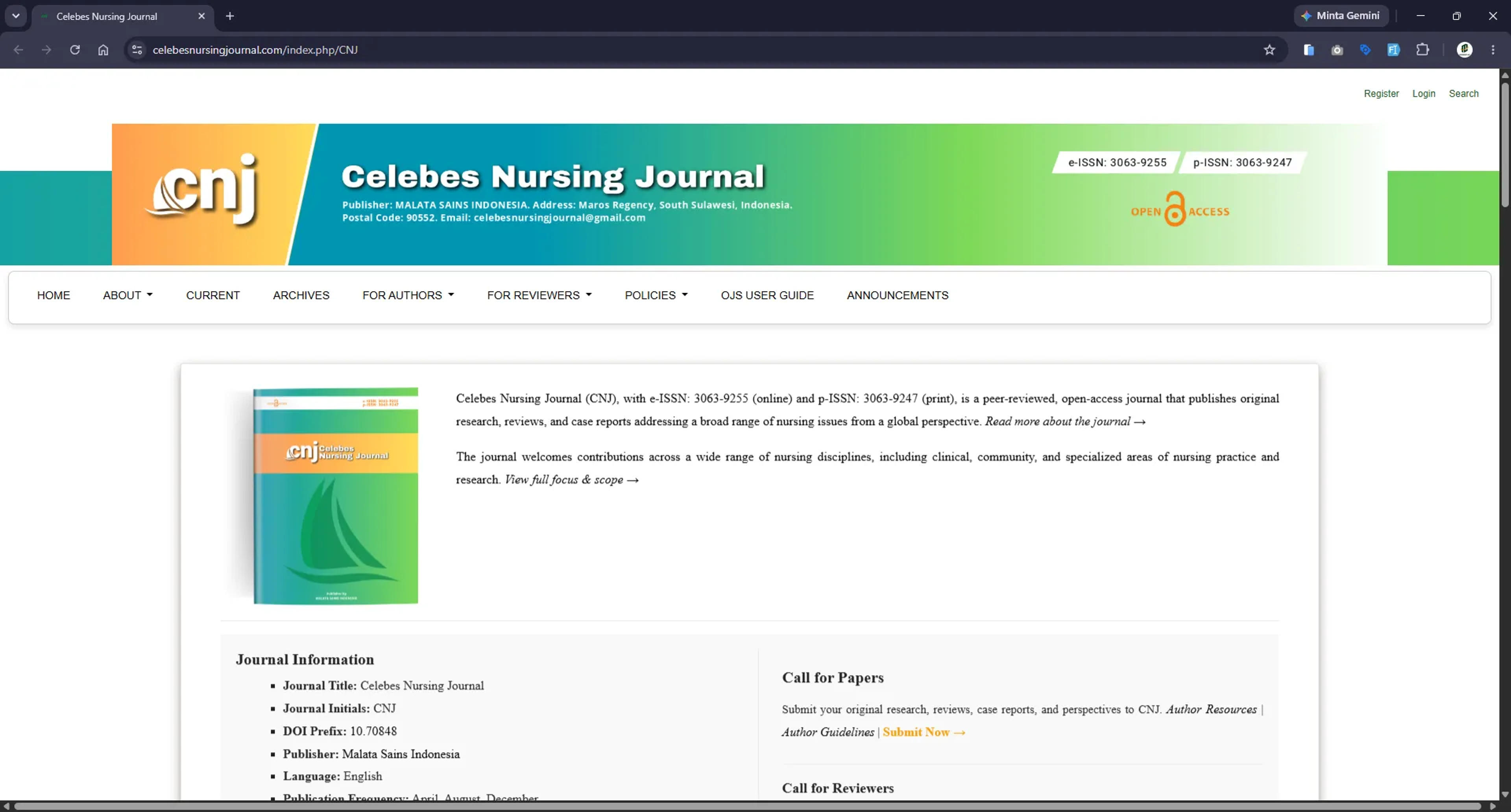This screenshot has width=1511, height=812.
Task: Follow Read more about the journal link
Action: click(1065, 421)
